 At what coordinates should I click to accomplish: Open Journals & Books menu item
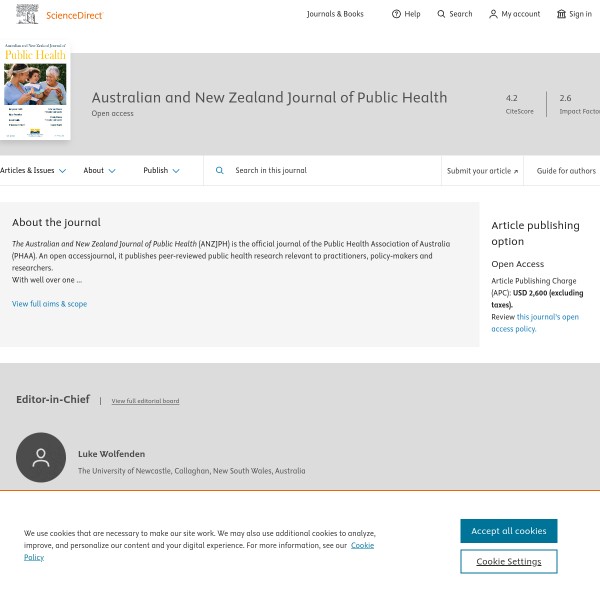point(335,14)
